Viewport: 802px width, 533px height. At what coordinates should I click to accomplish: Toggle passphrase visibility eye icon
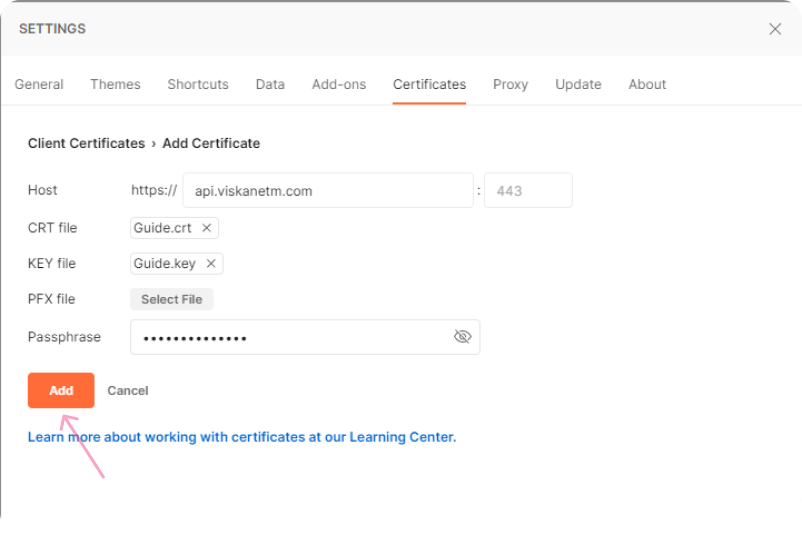click(462, 337)
